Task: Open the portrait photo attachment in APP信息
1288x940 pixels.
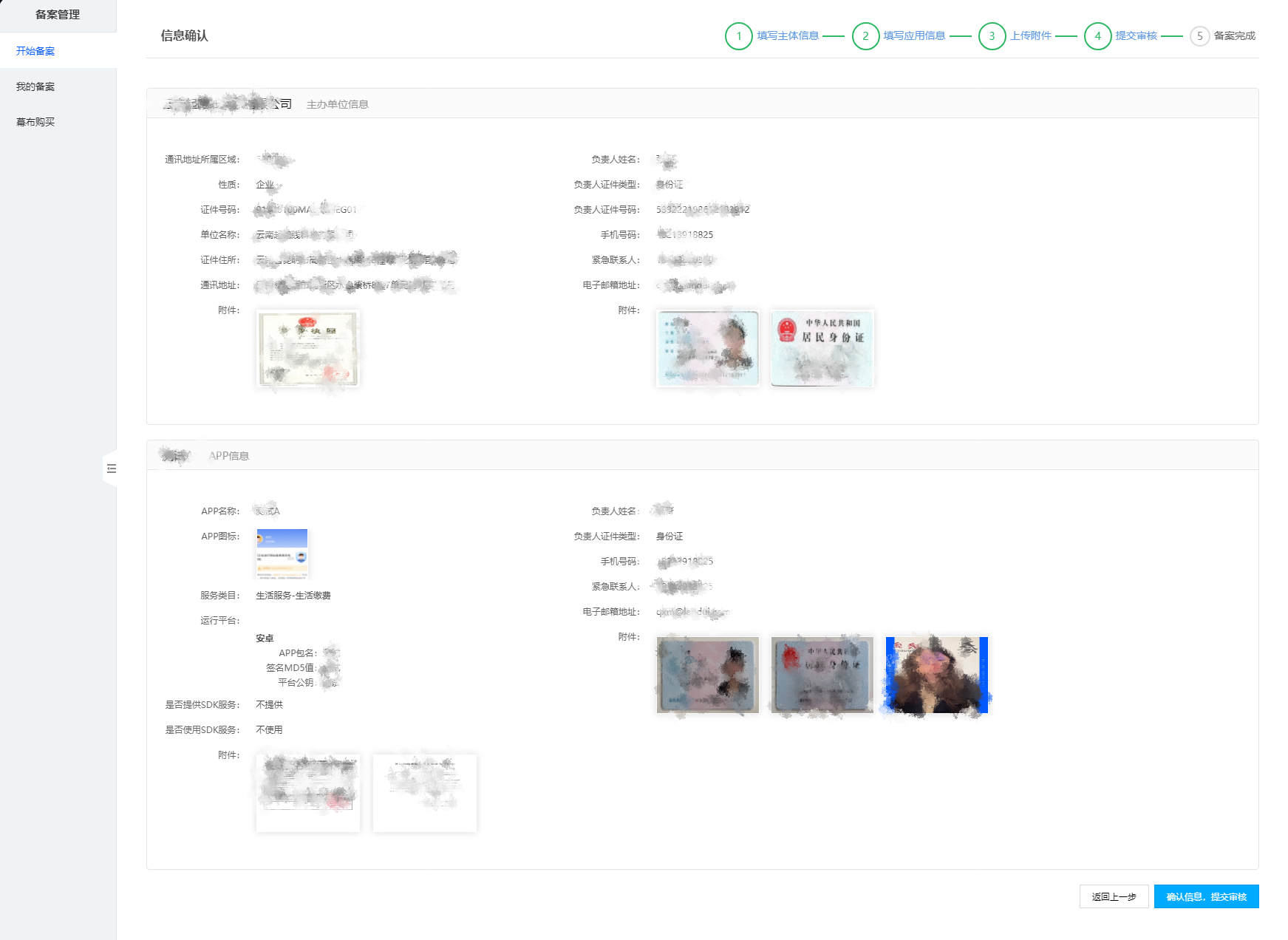Action: click(x=936, y=675)
